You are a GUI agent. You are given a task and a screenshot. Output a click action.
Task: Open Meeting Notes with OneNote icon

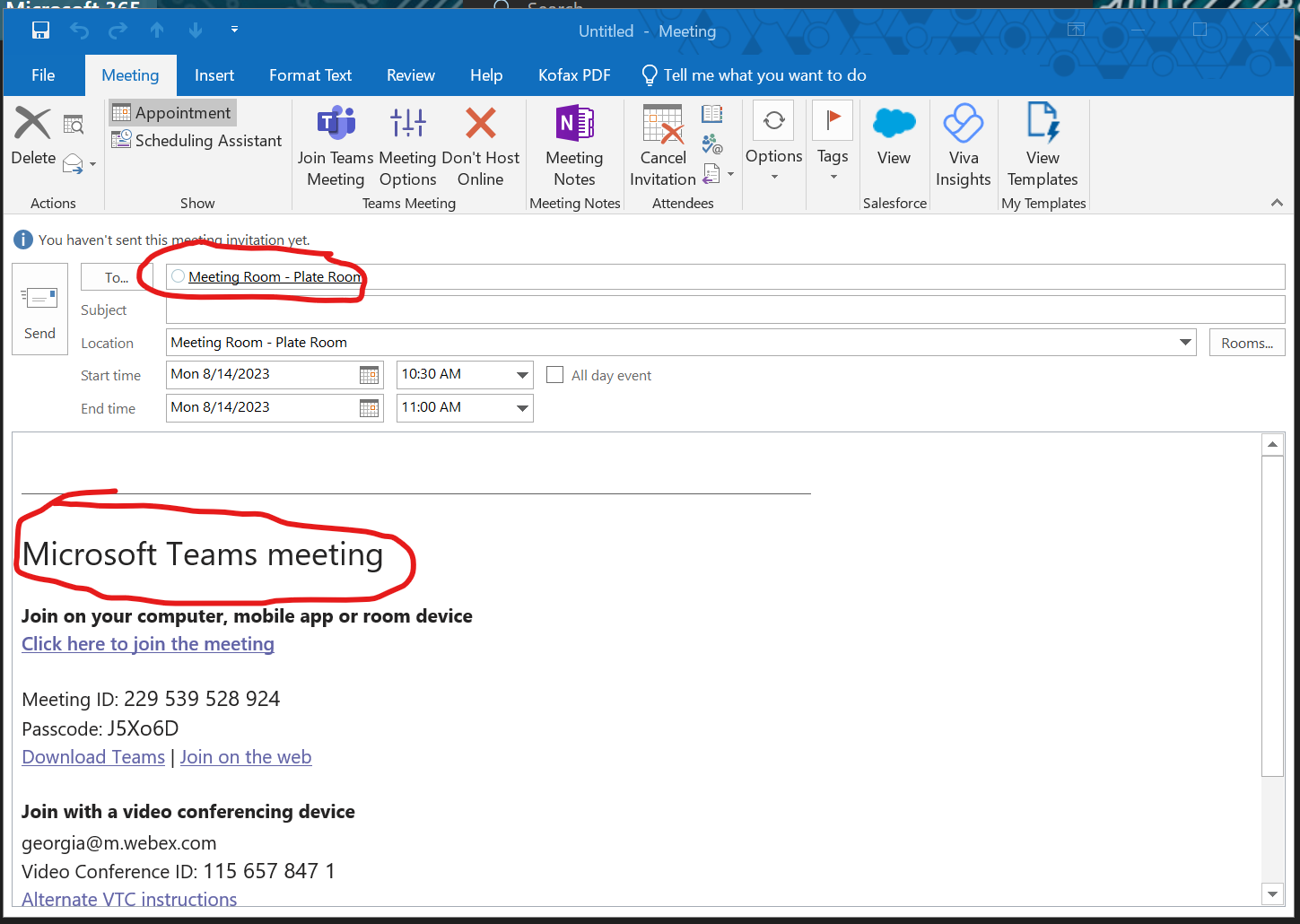click(574, 147)
